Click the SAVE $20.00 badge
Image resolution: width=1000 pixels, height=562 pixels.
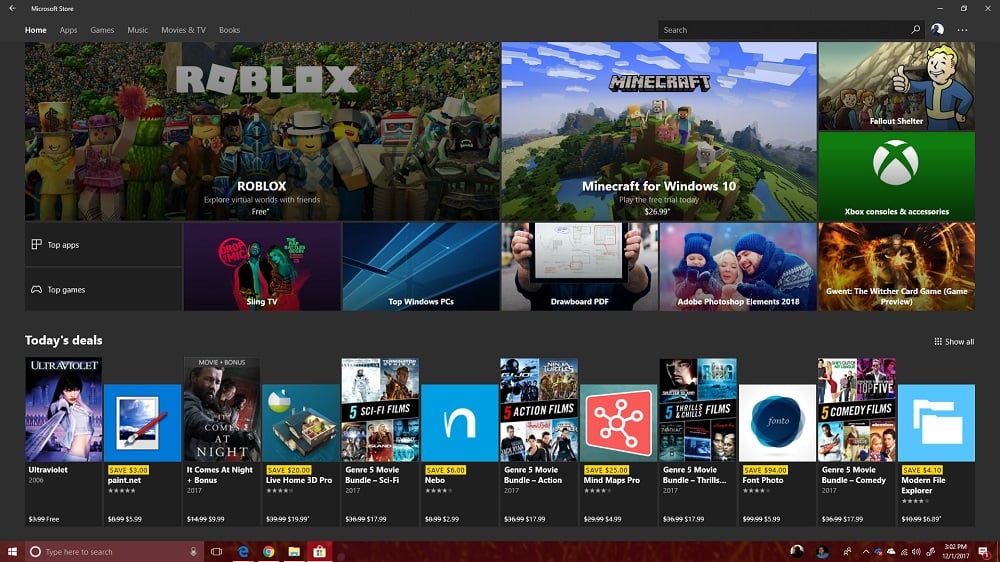tap(288, 470)
